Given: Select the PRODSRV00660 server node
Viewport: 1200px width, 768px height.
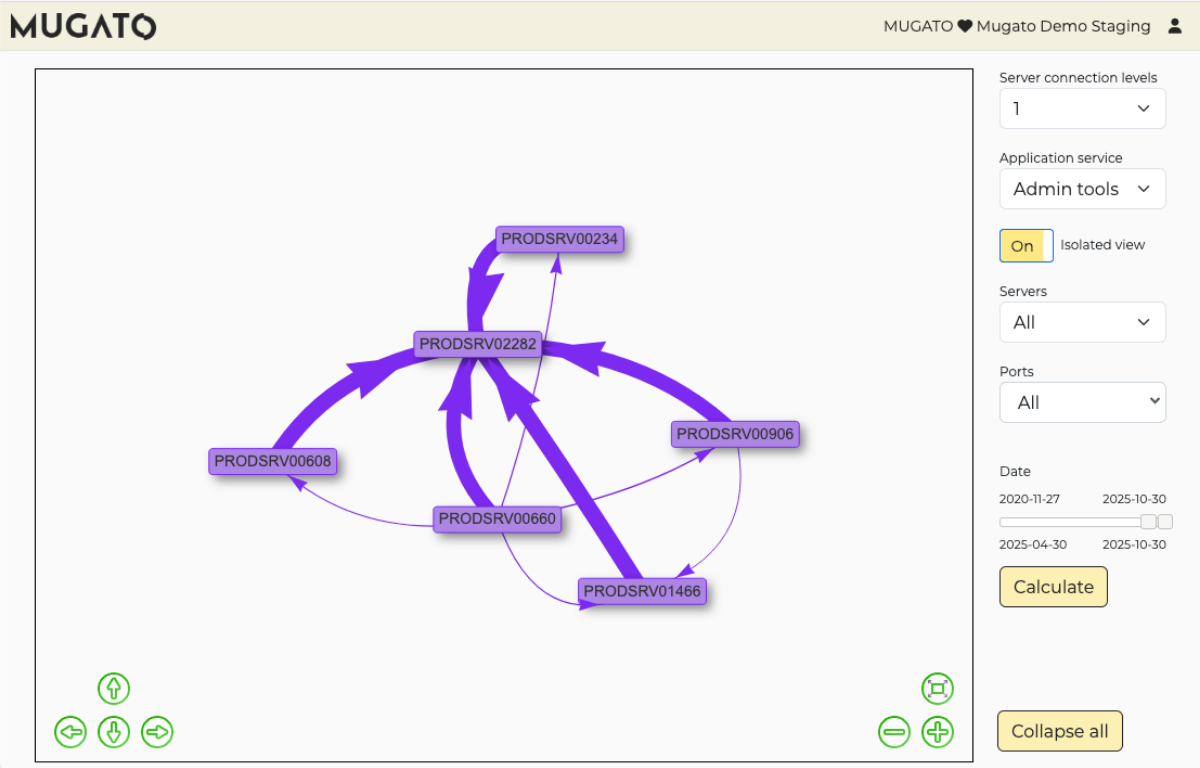Looking at the screenshot, I should [x=497, y=519].
